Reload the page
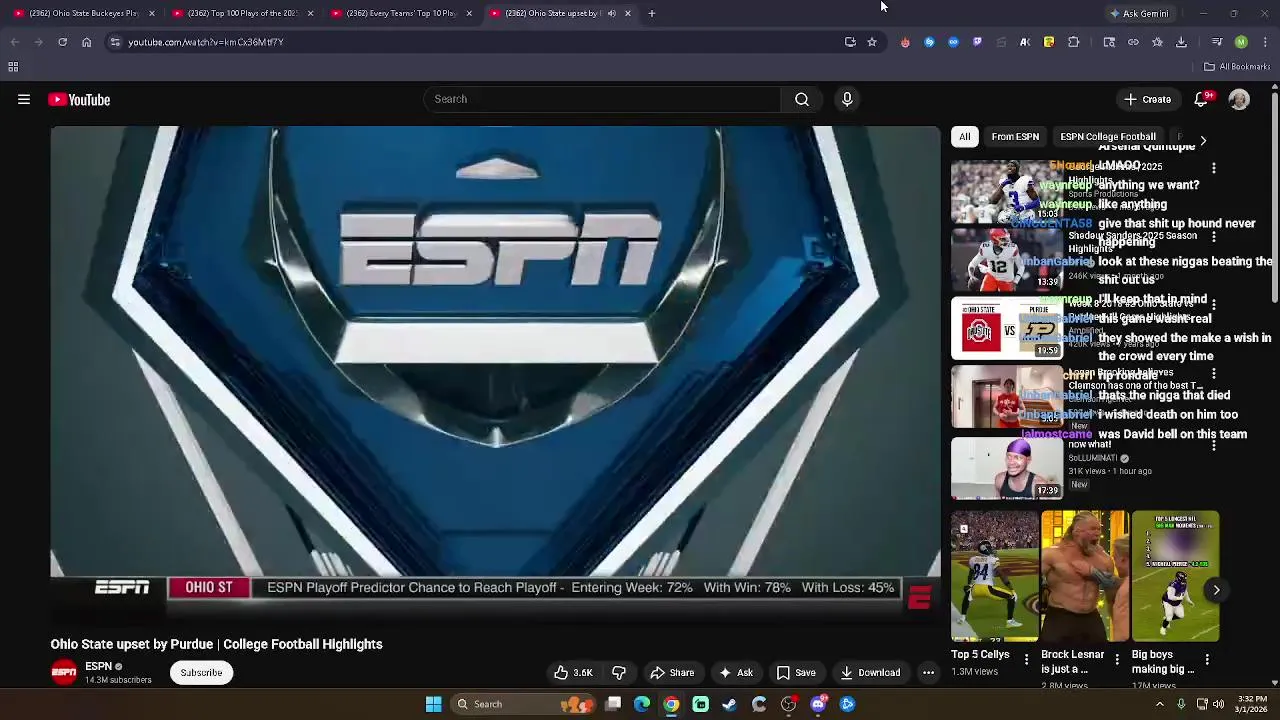 click(62, 42)
